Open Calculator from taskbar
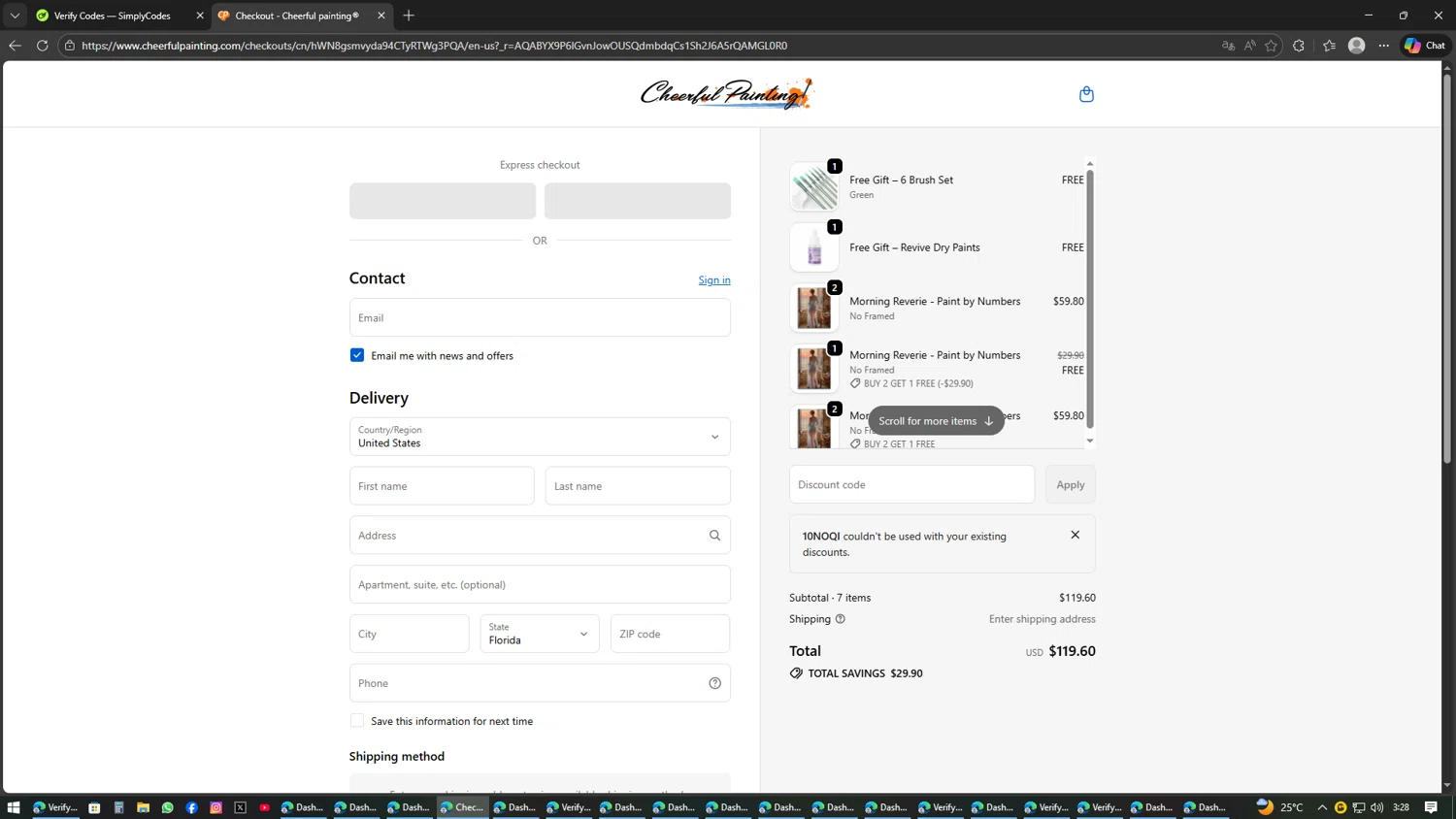 click(x=118, y=807)
